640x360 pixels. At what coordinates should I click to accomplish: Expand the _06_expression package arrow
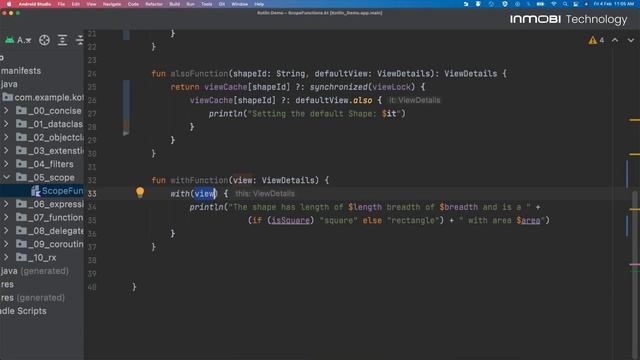(x=6, y=204)
